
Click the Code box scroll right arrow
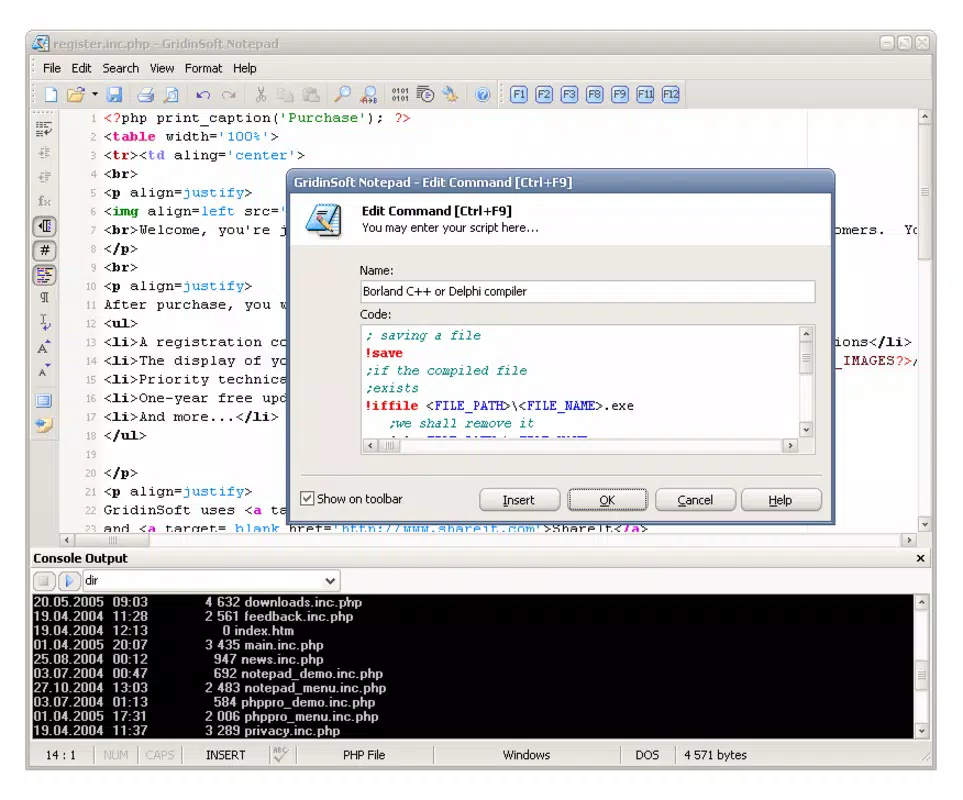[790, 446]
